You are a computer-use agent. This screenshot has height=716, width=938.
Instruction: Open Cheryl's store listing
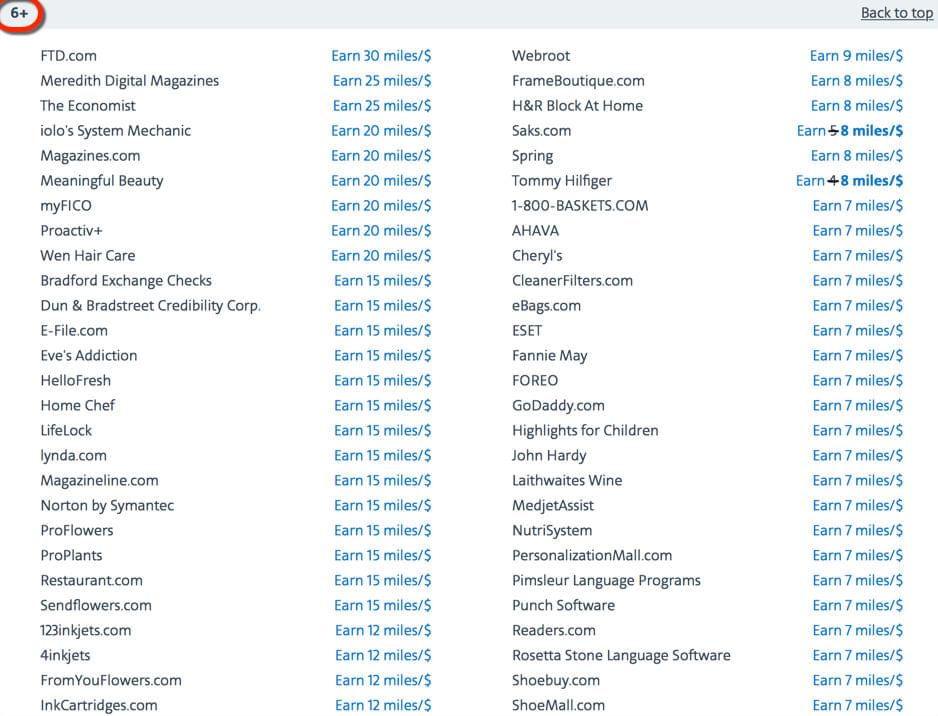coord(537,256)
